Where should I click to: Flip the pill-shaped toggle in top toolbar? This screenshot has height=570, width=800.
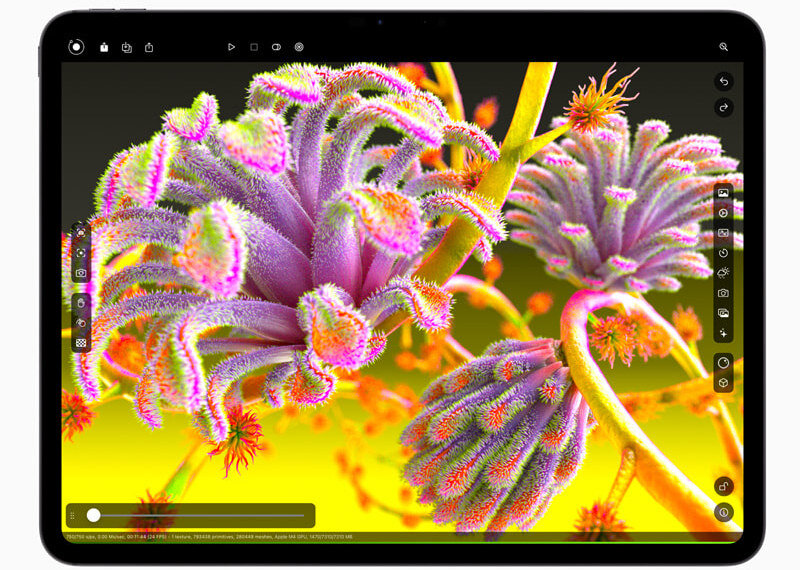[276, 47]
